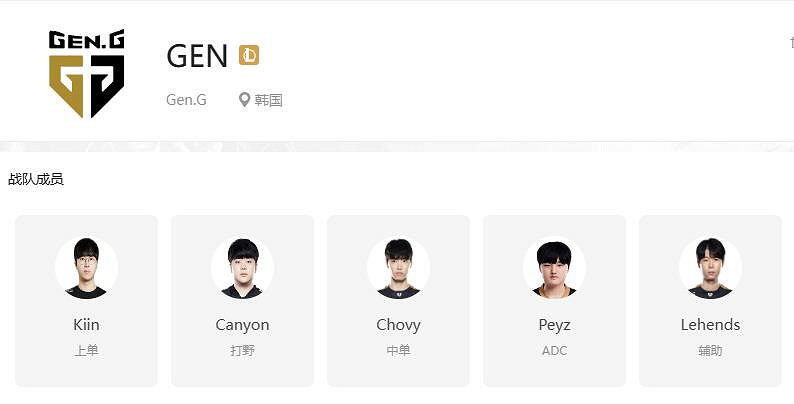Click the 上单 role label under Kiin
The height and width of the screenshot is (404, 794).
point(87,350)
